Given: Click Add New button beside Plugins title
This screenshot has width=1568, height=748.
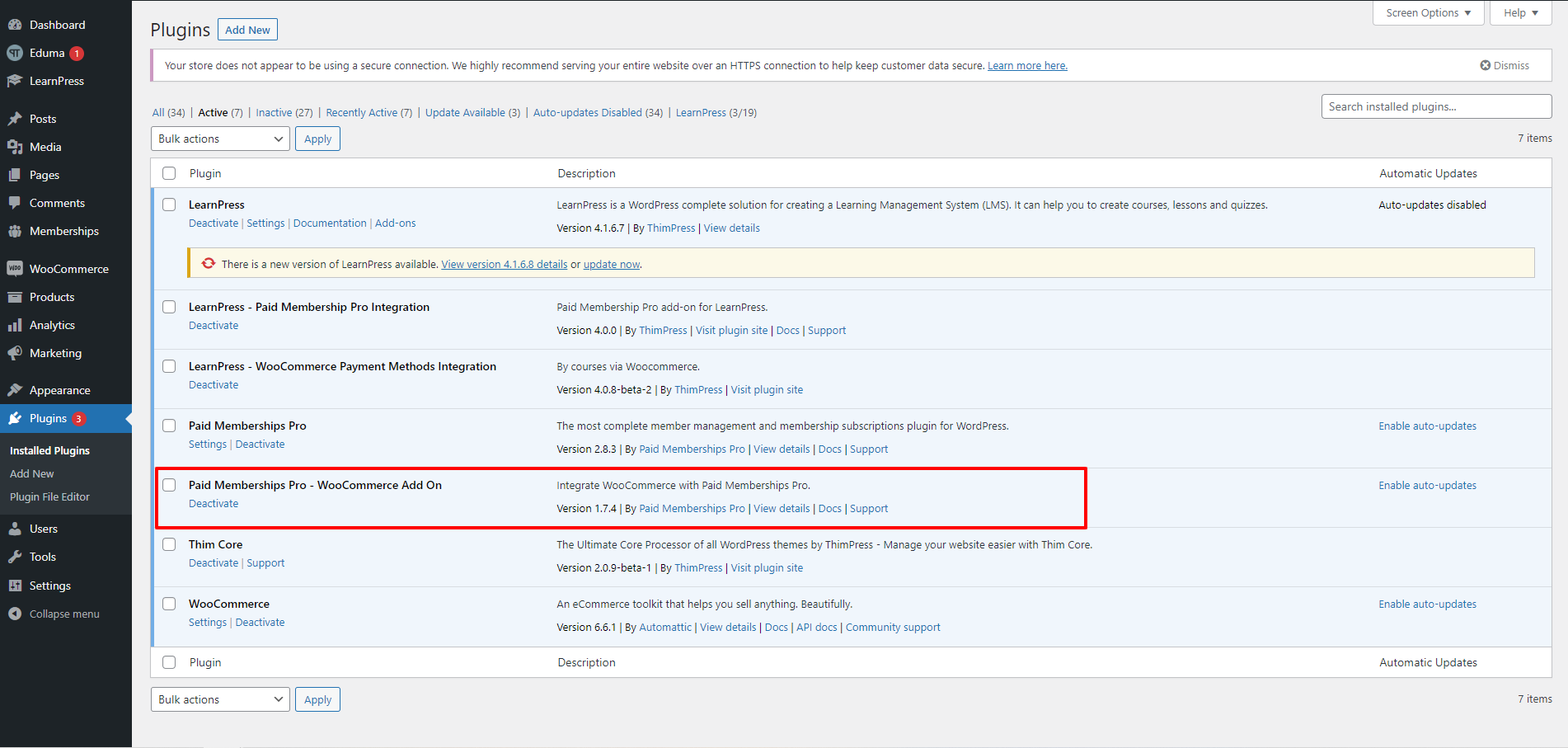Looking at the screenshot, I should pyautogui.click(x=247, y=30).
